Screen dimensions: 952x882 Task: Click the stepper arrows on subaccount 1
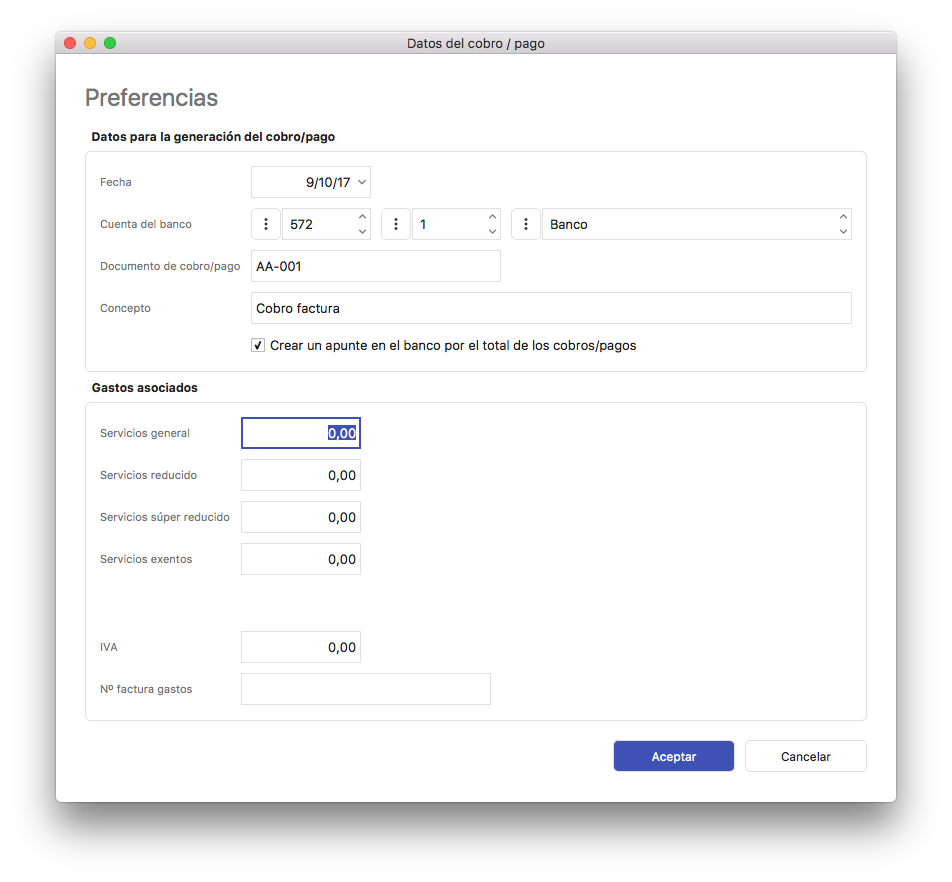click(492, 224)
